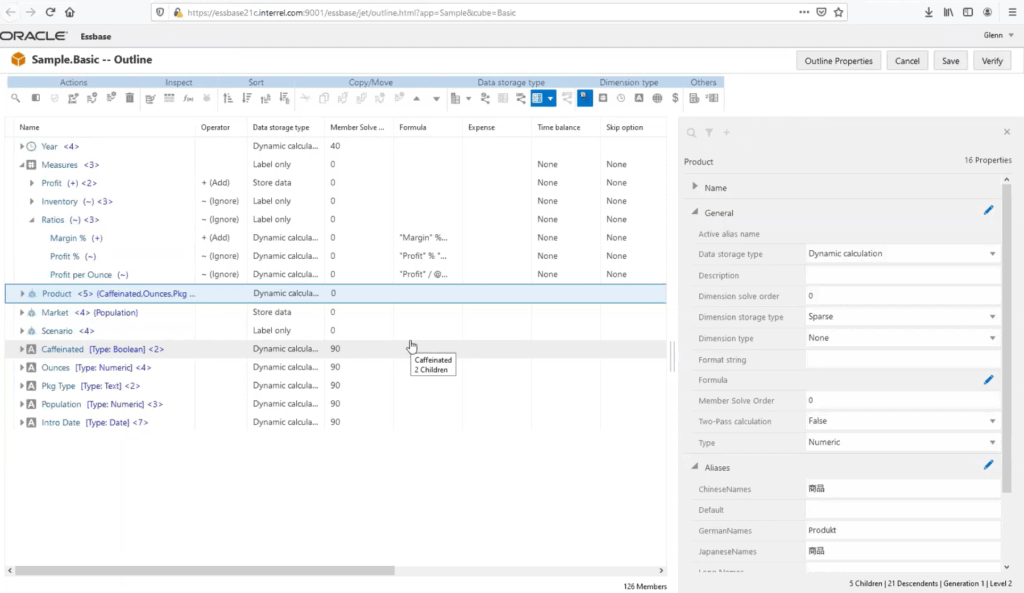Click the formula fx icon in Inspect
Screen dimensions: 1024x593
click(x=188, y=98)
